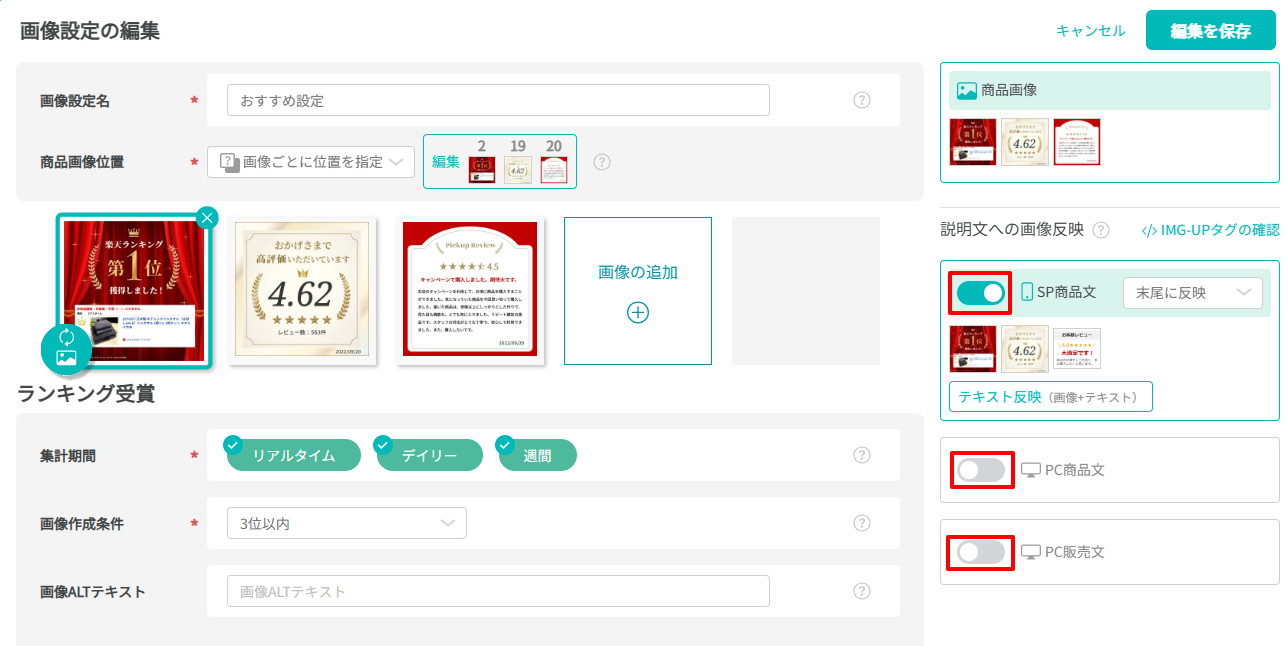This screenshot has width=1288, height=646.
Task: Click the help icon in 画像ALTテキスト row
Action: 862,591
